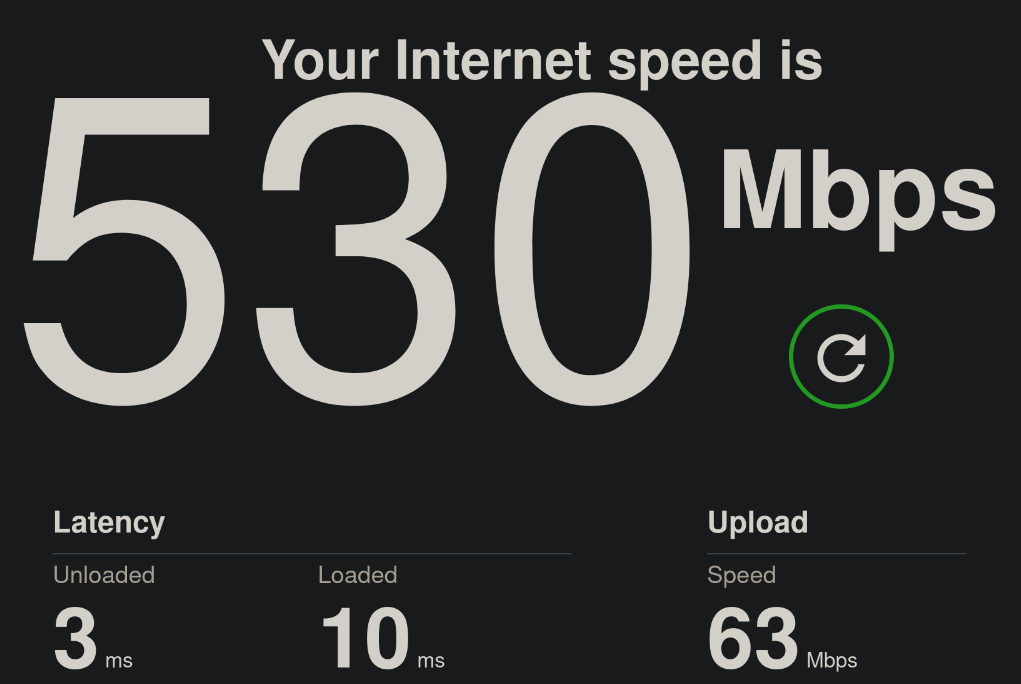Click the small Mbps unit beside 63
The width and height of the screenshot is (1021, 684).
click(x=832, y=661)
